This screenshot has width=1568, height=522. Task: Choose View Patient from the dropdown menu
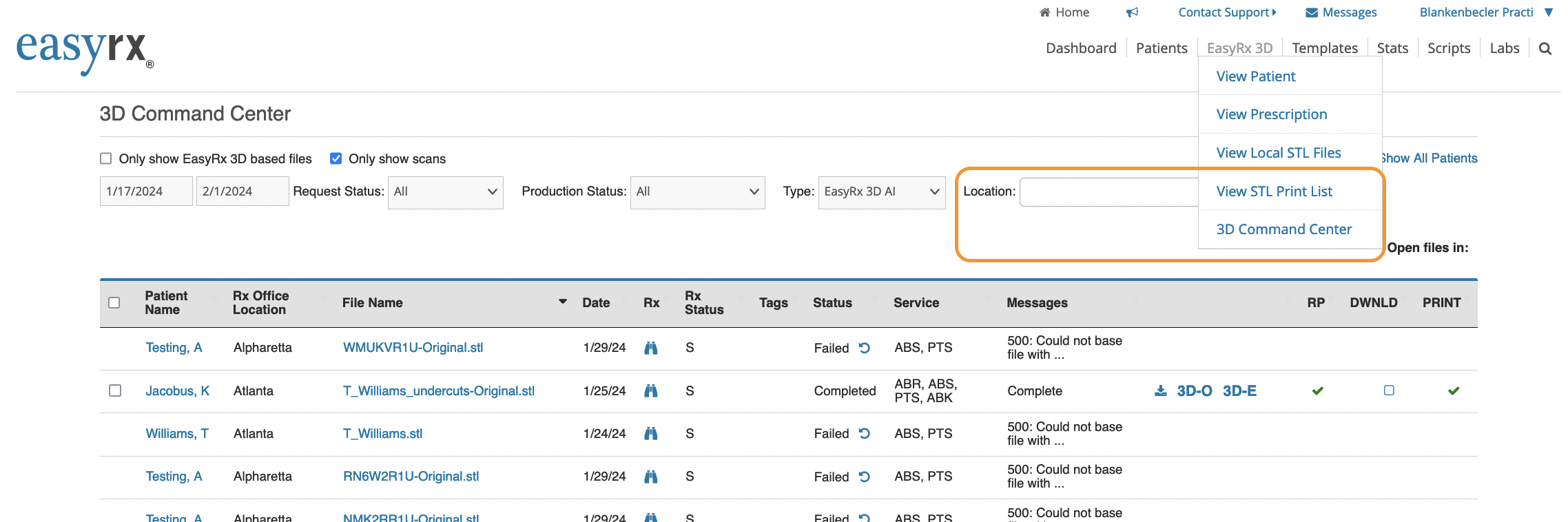pos(1290,76)
